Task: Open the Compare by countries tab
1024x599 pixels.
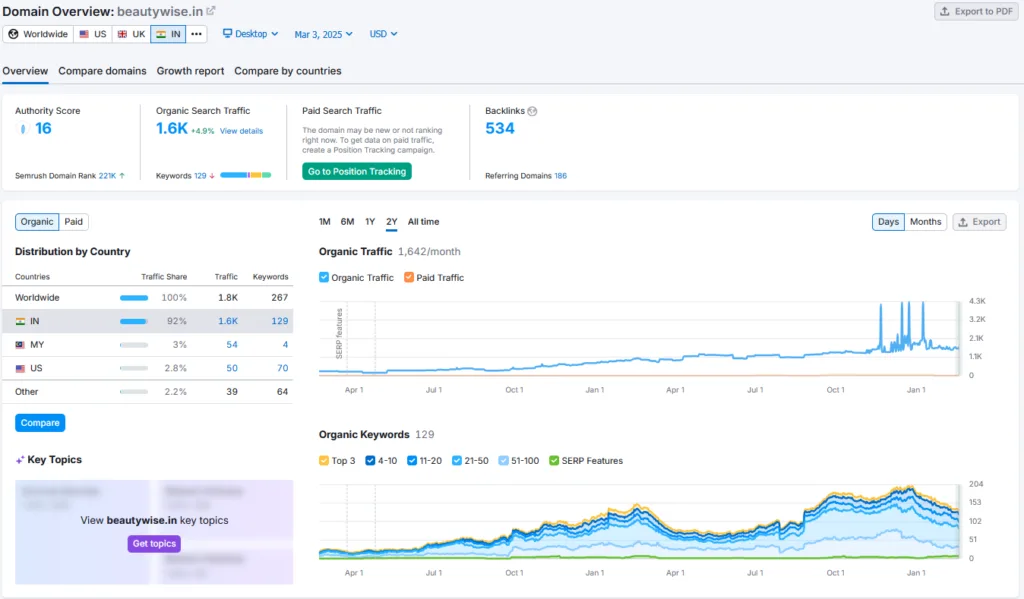Action: [x=288, y=71]
